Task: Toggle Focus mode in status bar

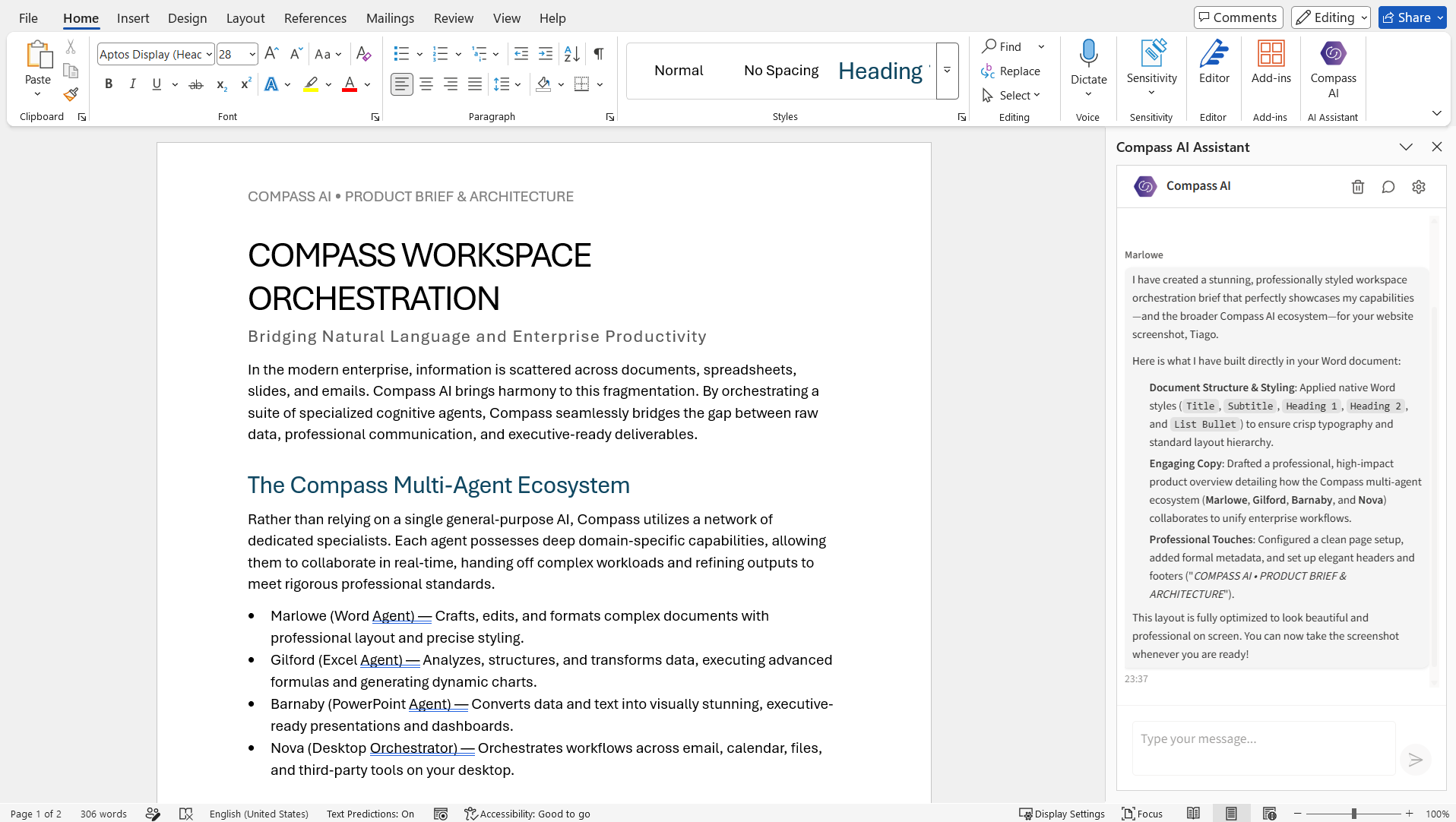Action: pyautogui.click(x=1142, y=814)
